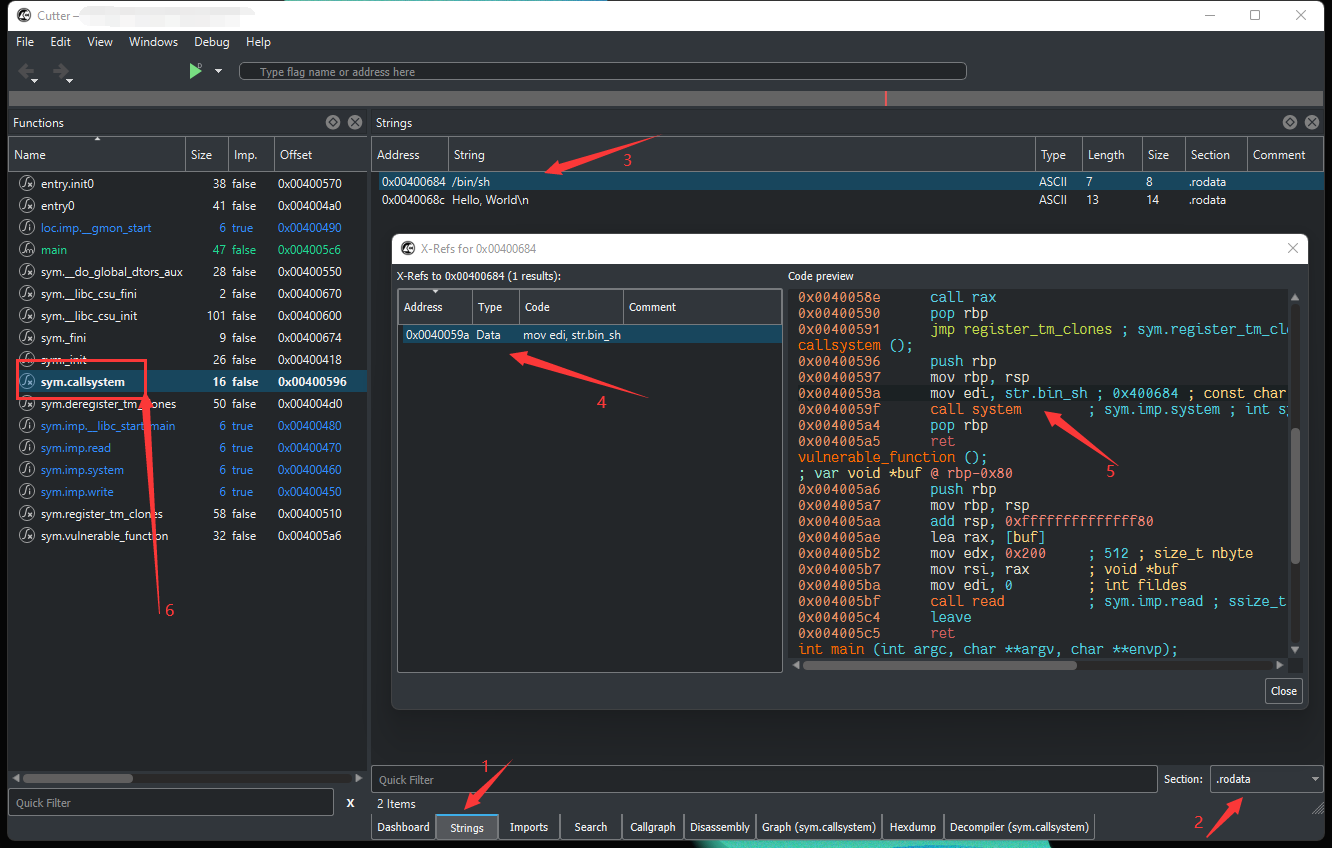This screenshot has height=848, width=1332.
Task: Select the /bin/sh string row
Action: (x=849, y=182)
